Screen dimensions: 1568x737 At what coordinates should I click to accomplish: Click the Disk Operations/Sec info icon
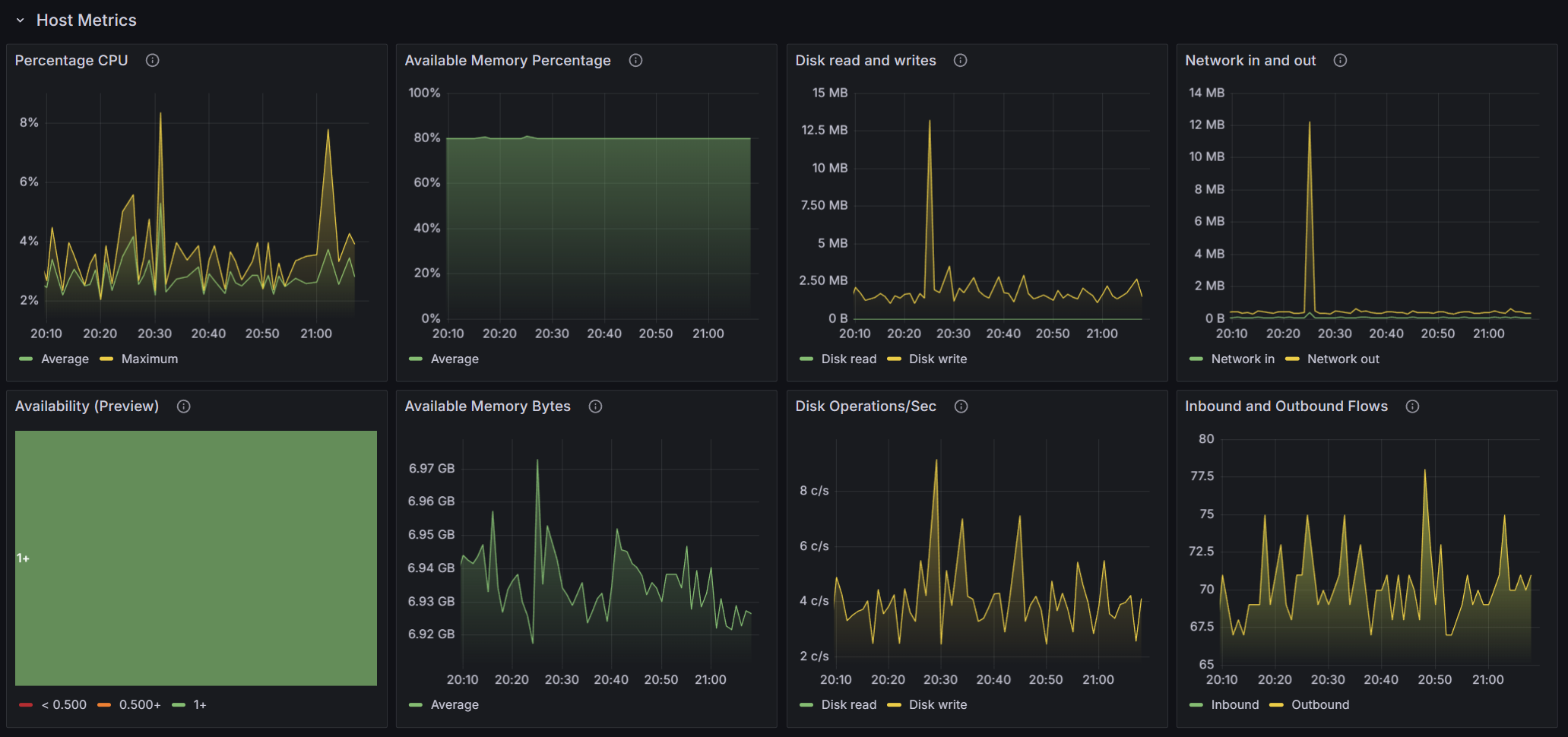(961, 406)
